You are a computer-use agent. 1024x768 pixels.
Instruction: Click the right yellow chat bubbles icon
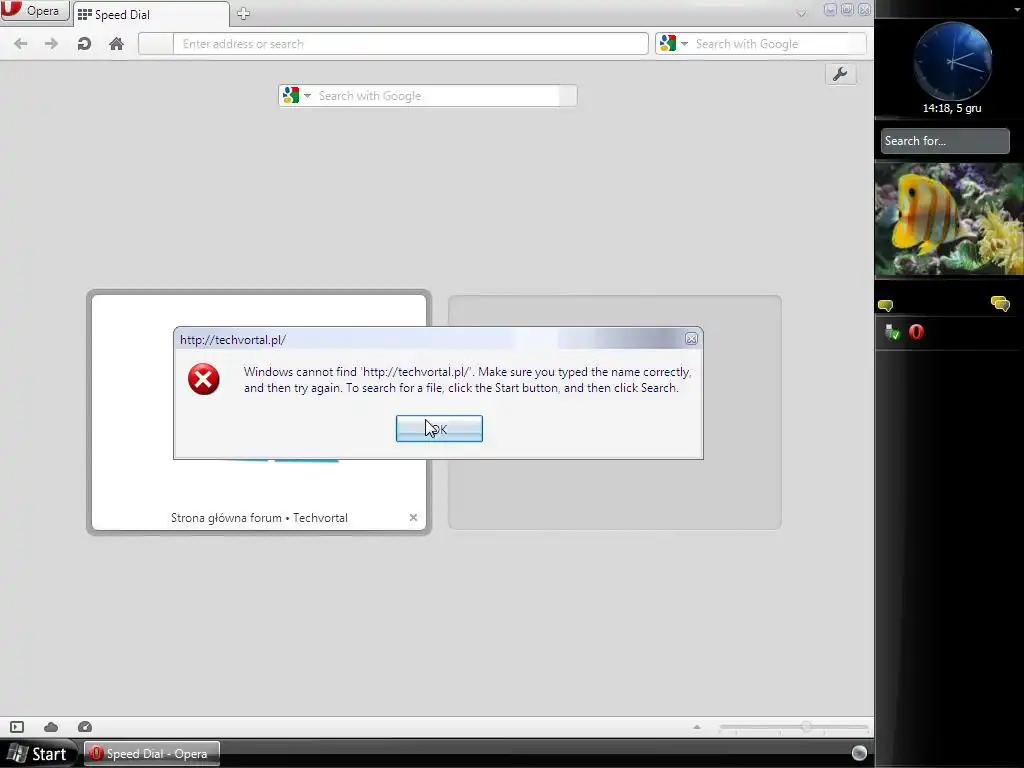coord(1000,304)
